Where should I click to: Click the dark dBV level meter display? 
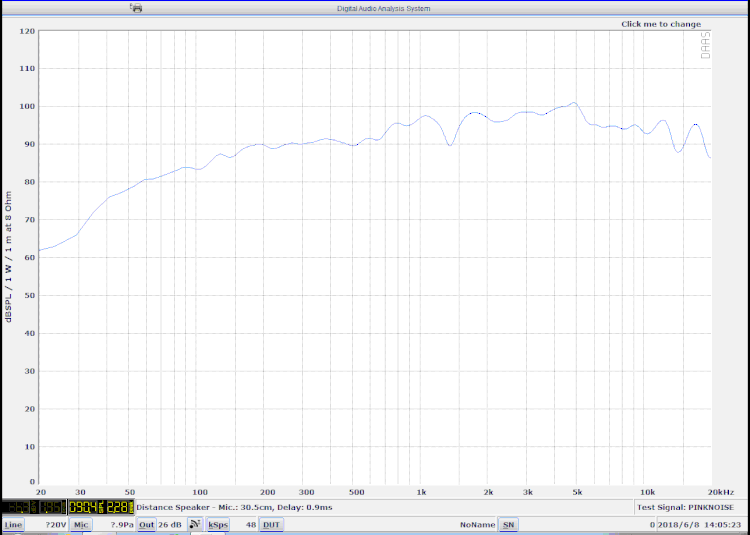[x=34, y=507]
